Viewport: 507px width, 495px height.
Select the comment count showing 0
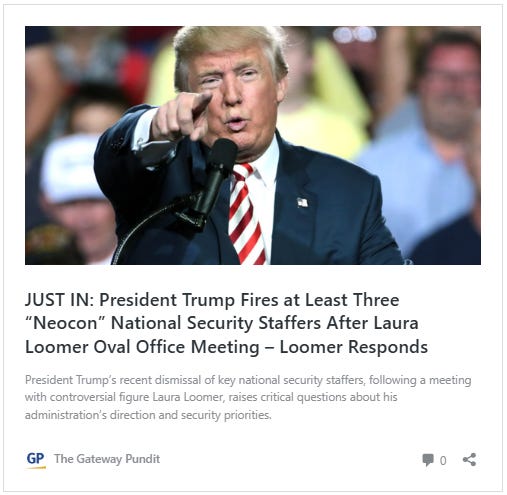pyautogui.click(x=443, y=460)
